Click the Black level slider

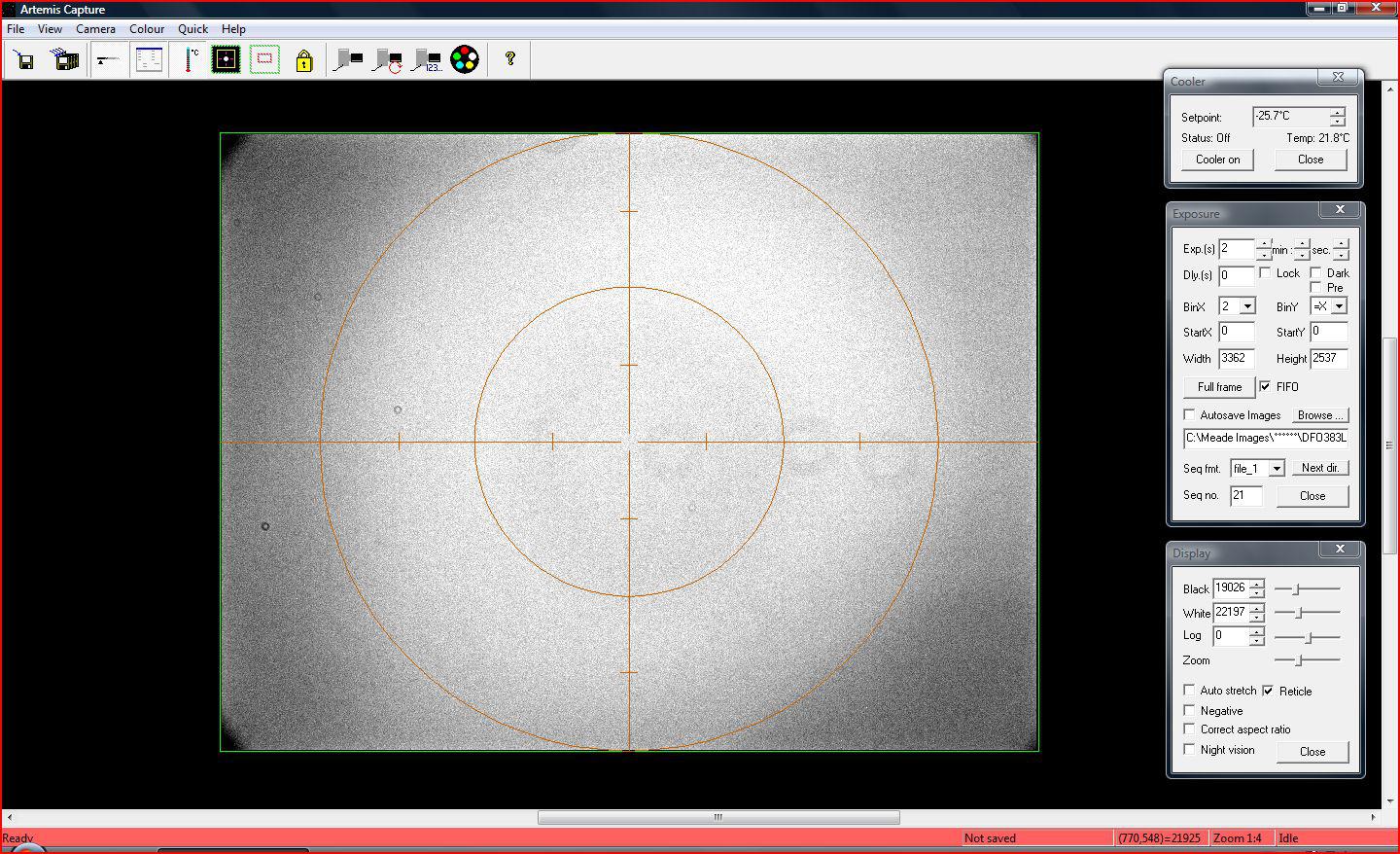coord(1307,588)
